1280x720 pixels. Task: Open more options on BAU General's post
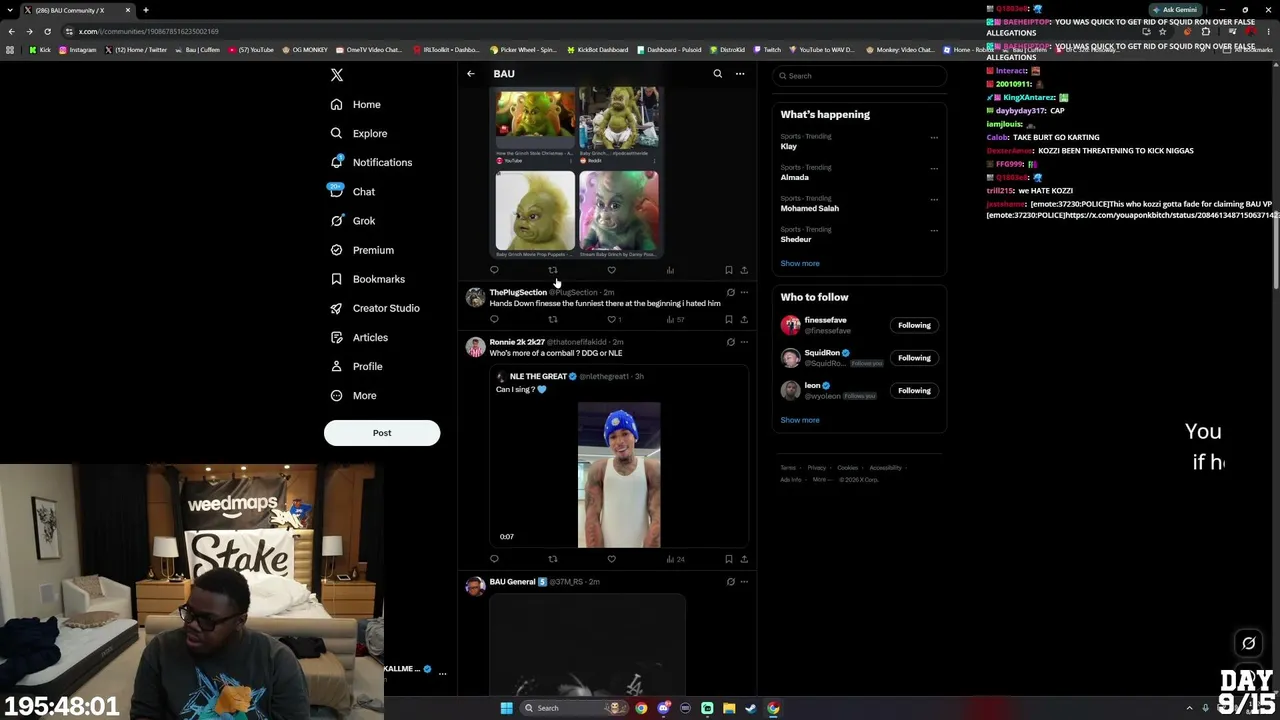[x=744, y=581]
